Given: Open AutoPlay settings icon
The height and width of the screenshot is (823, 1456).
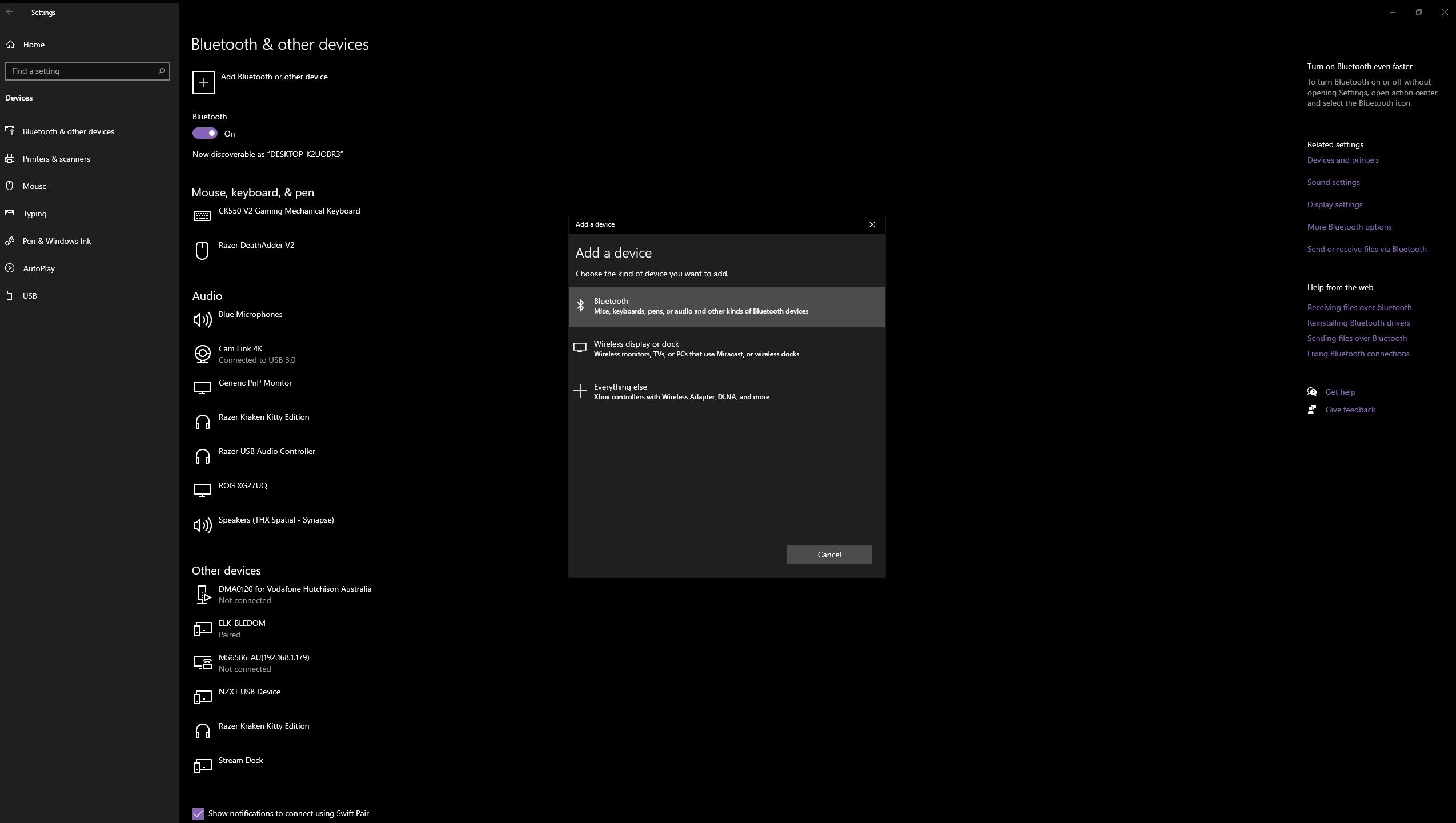Looking at the screenshot, I should 11,268.
